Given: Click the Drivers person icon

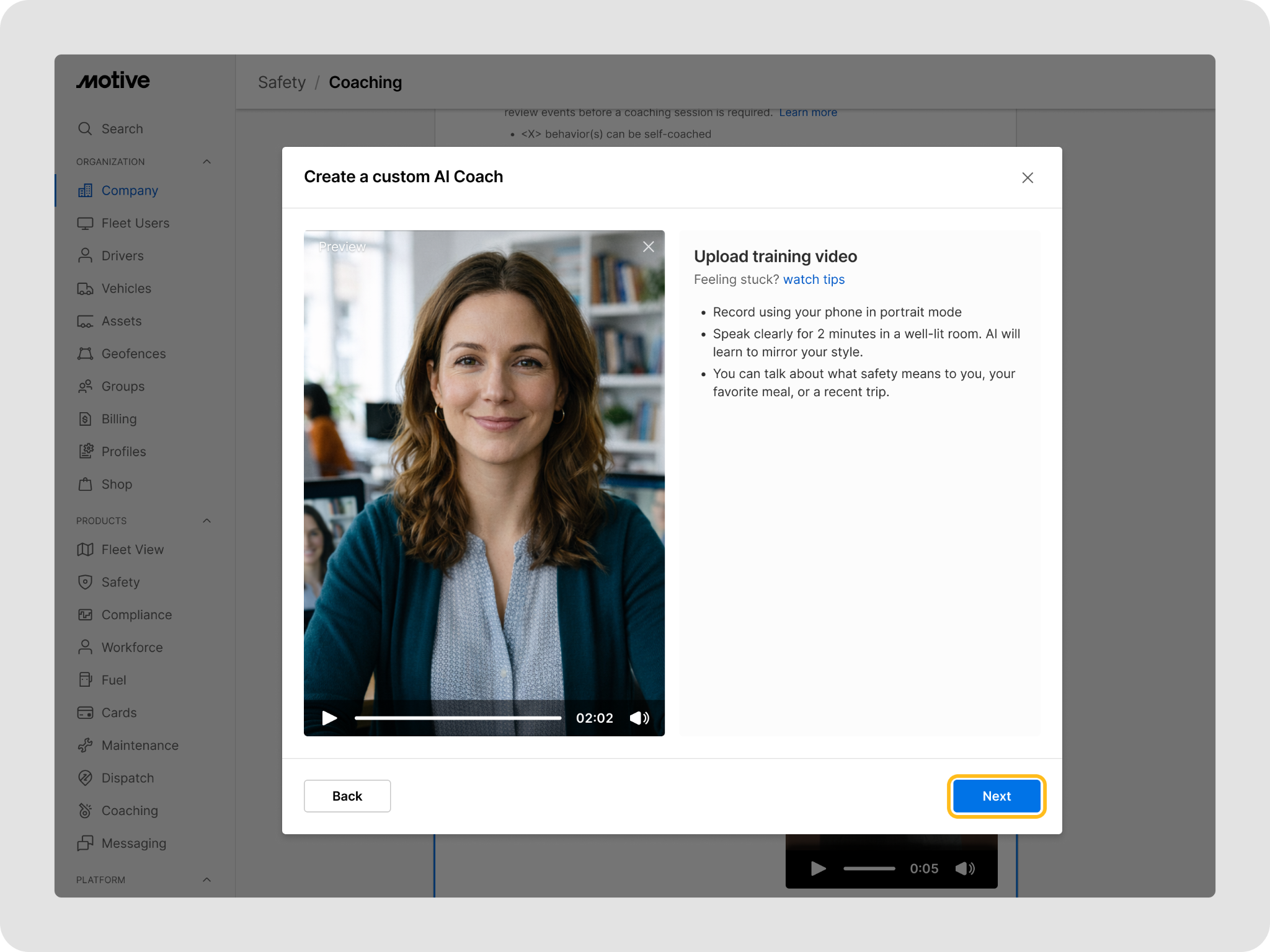Looking at the screenshot, I should click(85, 255).
